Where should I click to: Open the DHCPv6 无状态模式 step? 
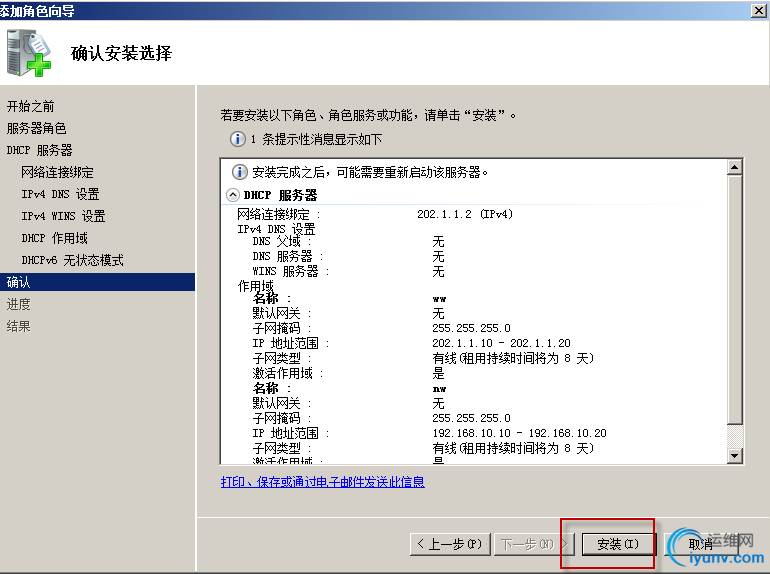72,260
